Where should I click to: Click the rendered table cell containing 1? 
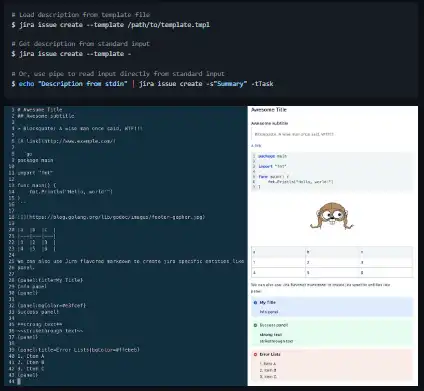278,262
